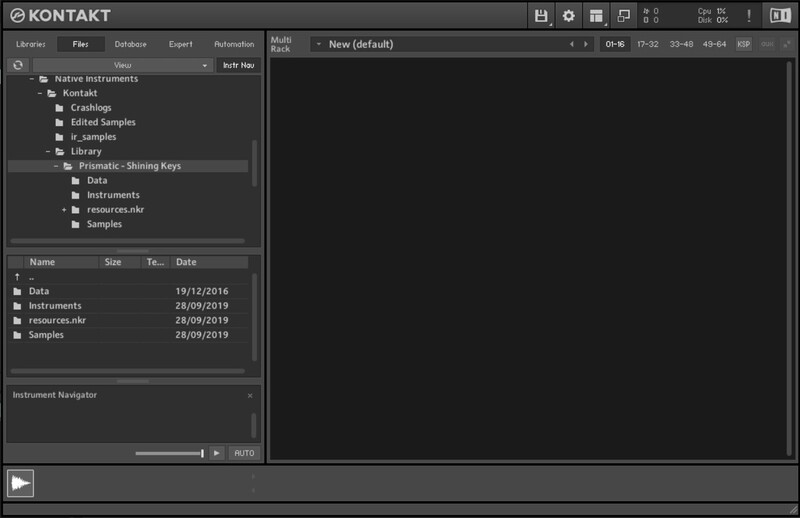Viewport: 800px width, 518px height.
Task: Open the View dropdown menu
Action: 123,65
